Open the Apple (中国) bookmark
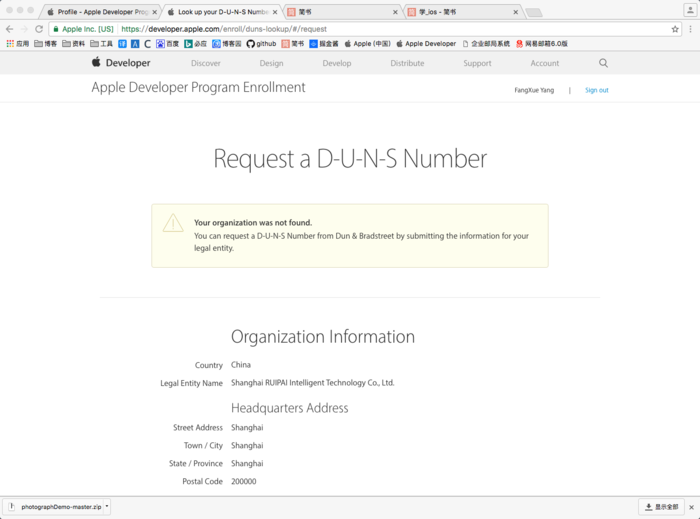This screenshot has height=519, width=700. coord(367,44)
